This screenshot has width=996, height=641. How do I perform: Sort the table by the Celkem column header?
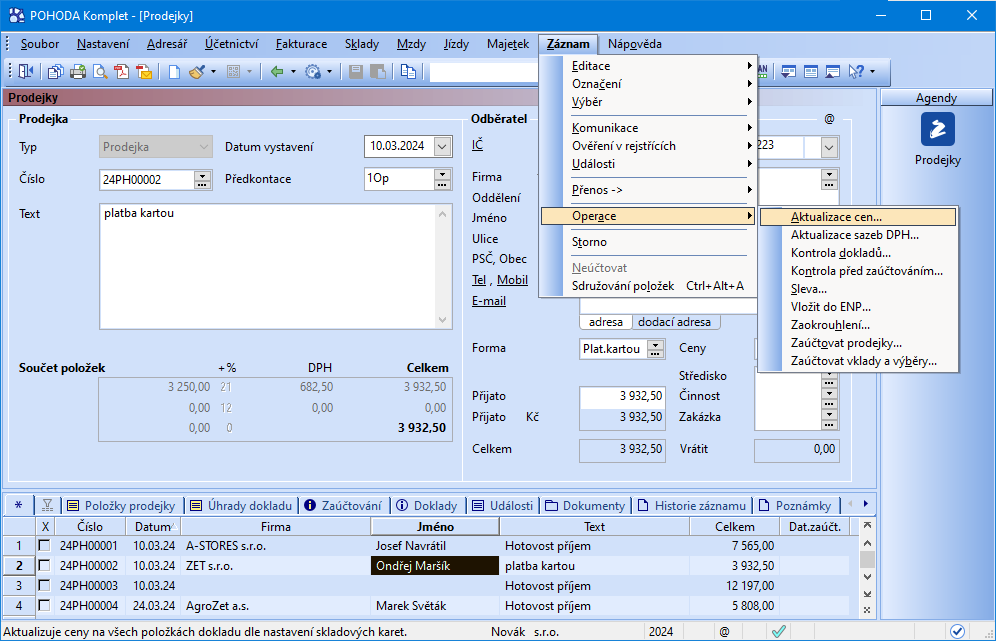tap(735, 527)
